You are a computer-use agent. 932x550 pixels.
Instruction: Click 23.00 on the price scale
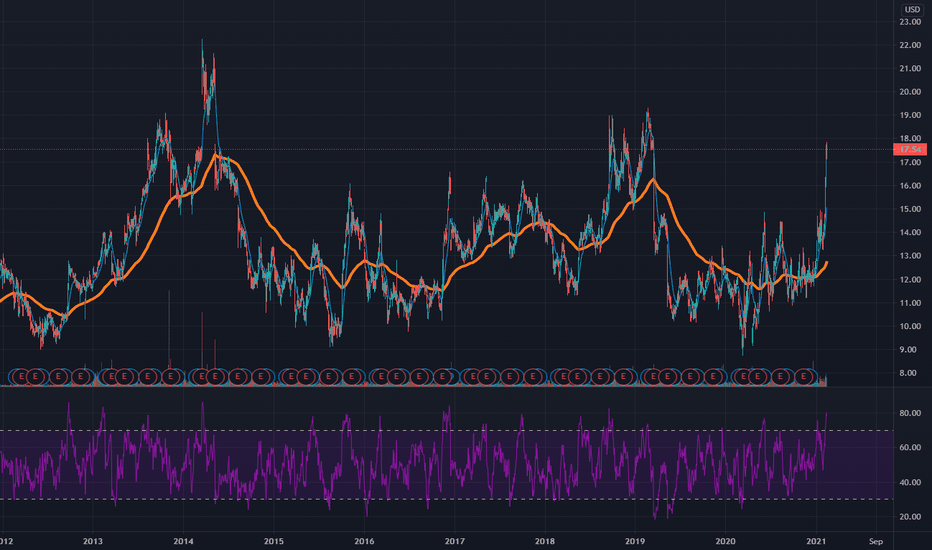point(910,22)
